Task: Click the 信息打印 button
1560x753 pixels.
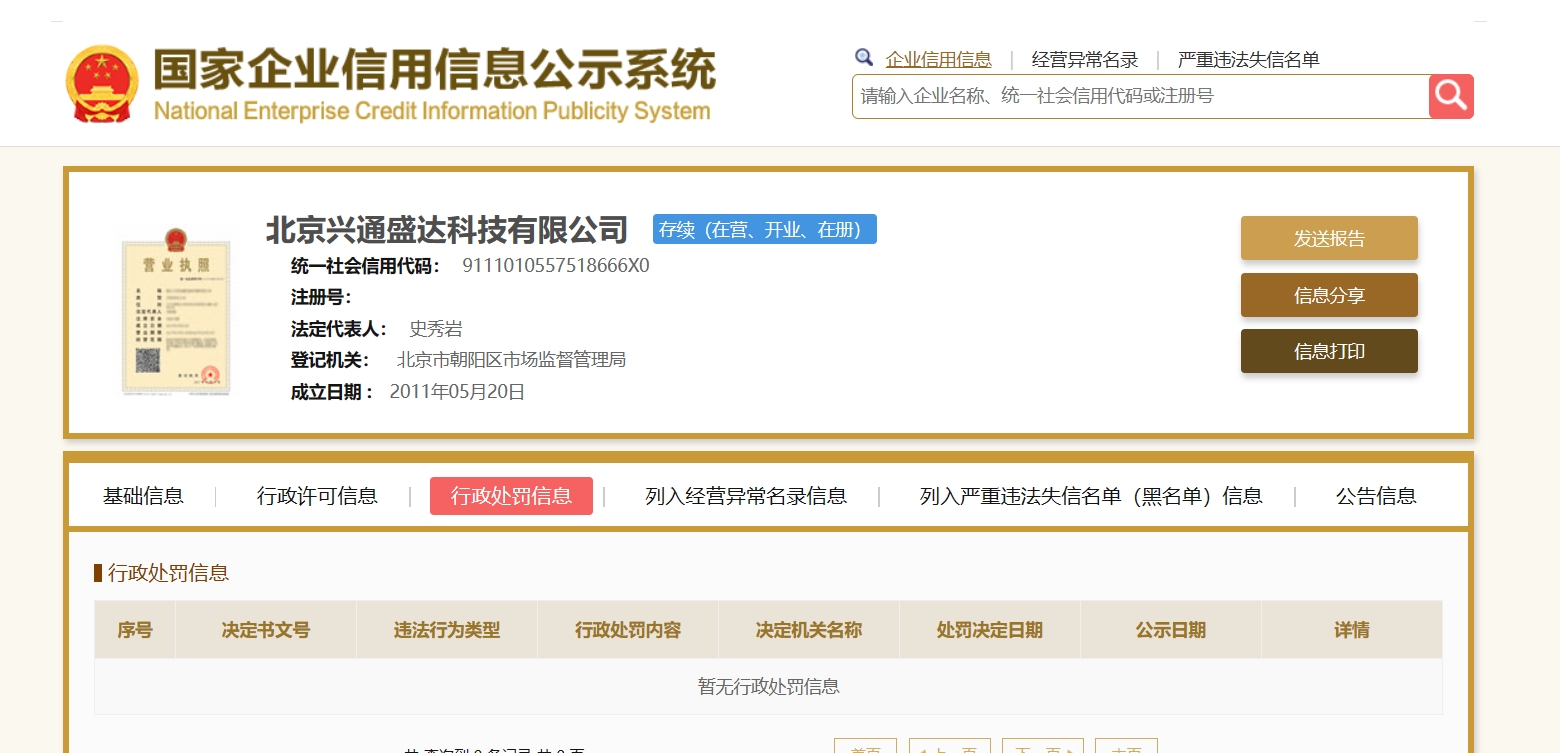Action: tap(1329, 351)
